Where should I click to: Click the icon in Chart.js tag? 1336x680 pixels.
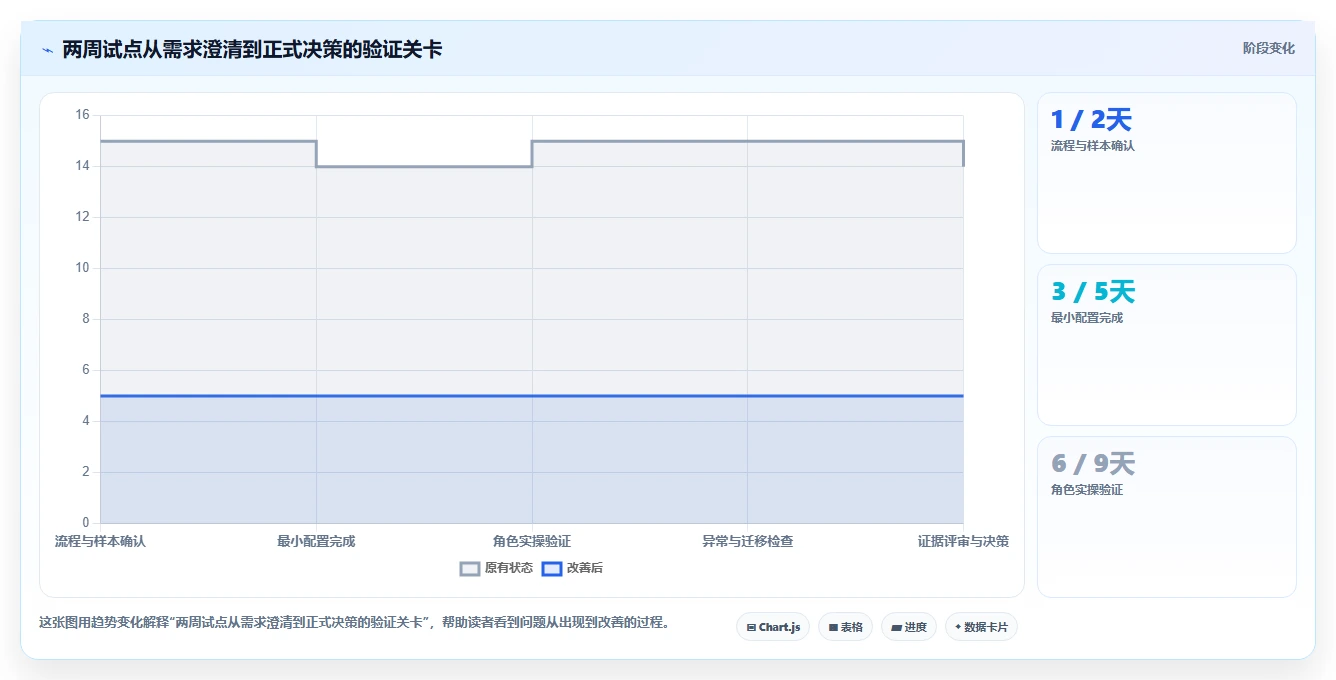pos(751,628)
